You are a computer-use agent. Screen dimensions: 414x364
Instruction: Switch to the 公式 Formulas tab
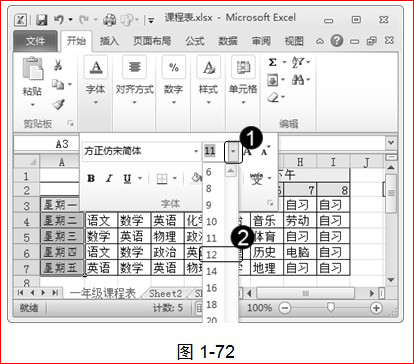[195, 41]
